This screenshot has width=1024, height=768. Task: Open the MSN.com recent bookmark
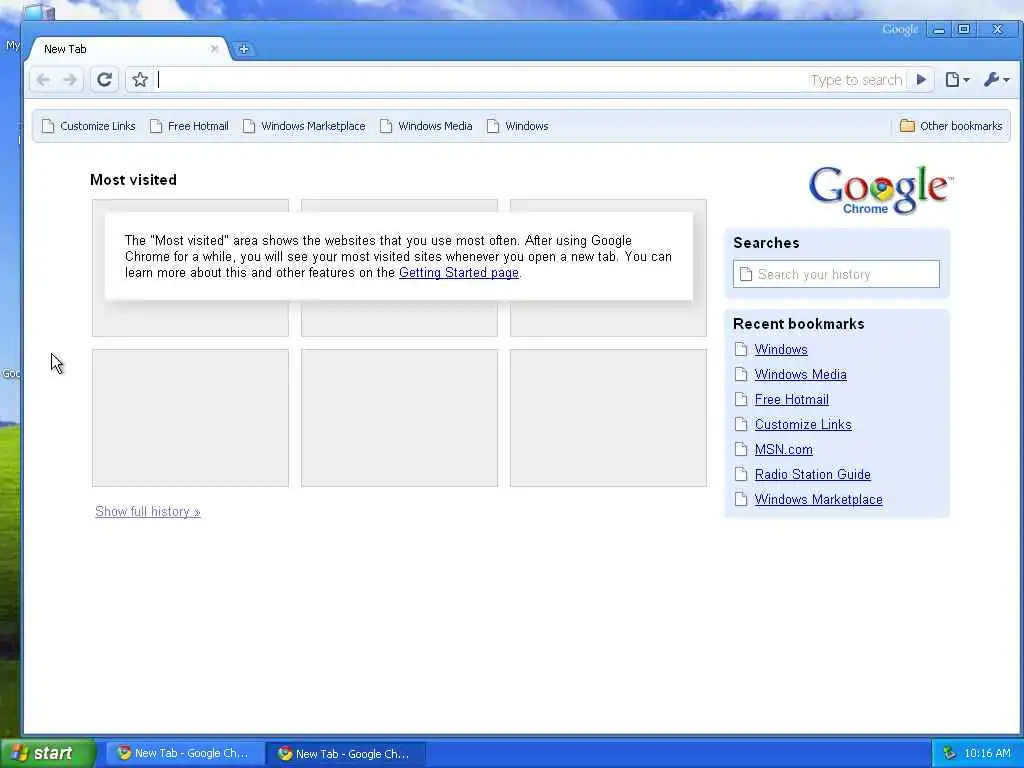tap(784, 449)
